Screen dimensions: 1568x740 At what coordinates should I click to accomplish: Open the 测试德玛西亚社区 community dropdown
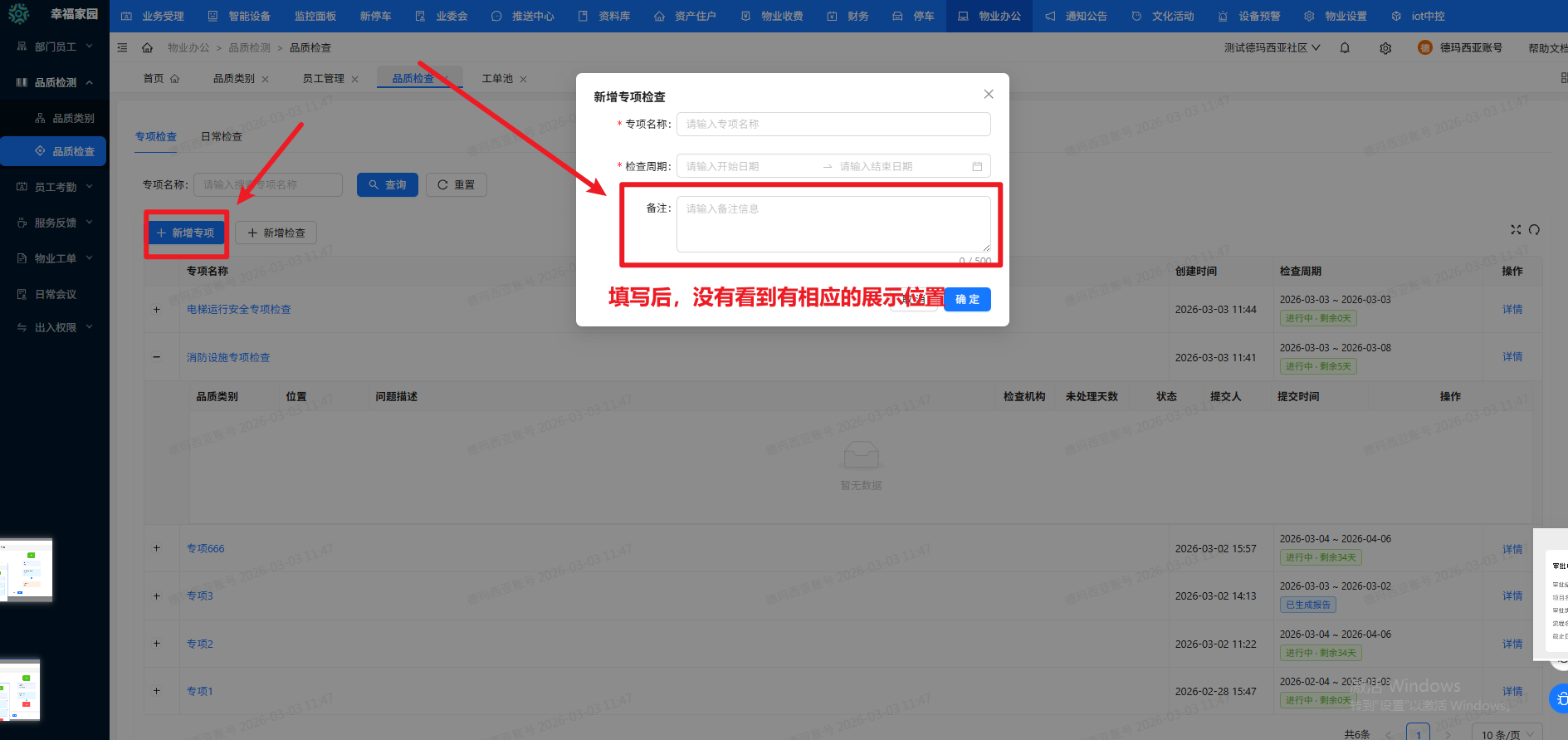[1272, 48]
